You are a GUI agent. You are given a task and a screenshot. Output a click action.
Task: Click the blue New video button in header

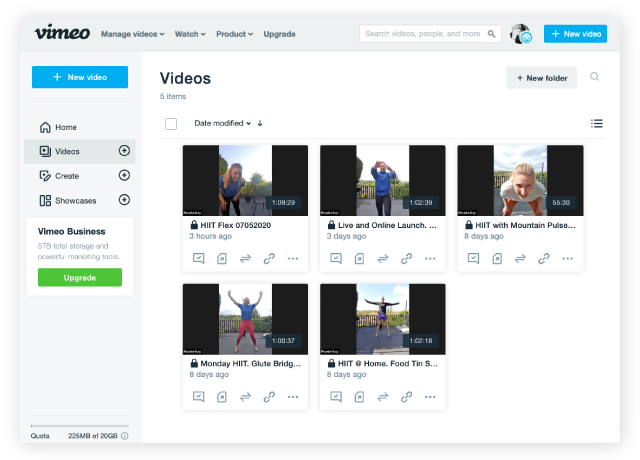pos(575,33)
